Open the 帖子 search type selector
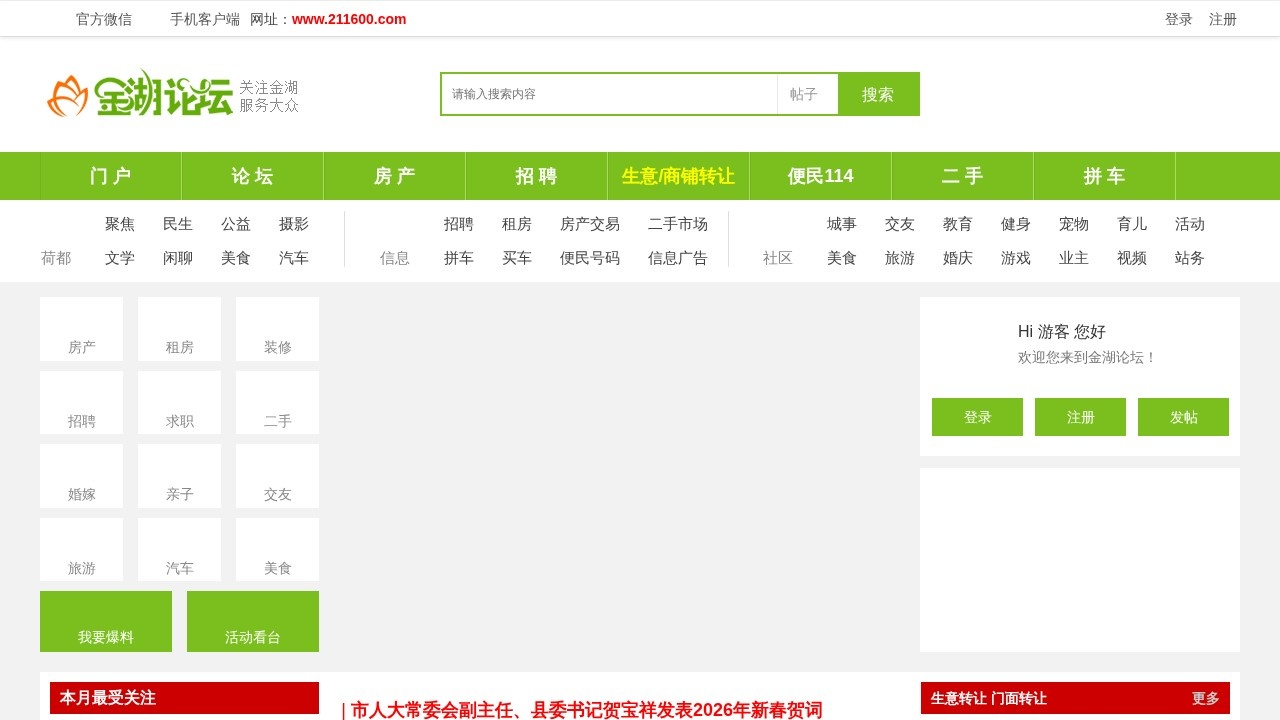The width and height of the screenshot is (1280, 720). pos(807,94)
